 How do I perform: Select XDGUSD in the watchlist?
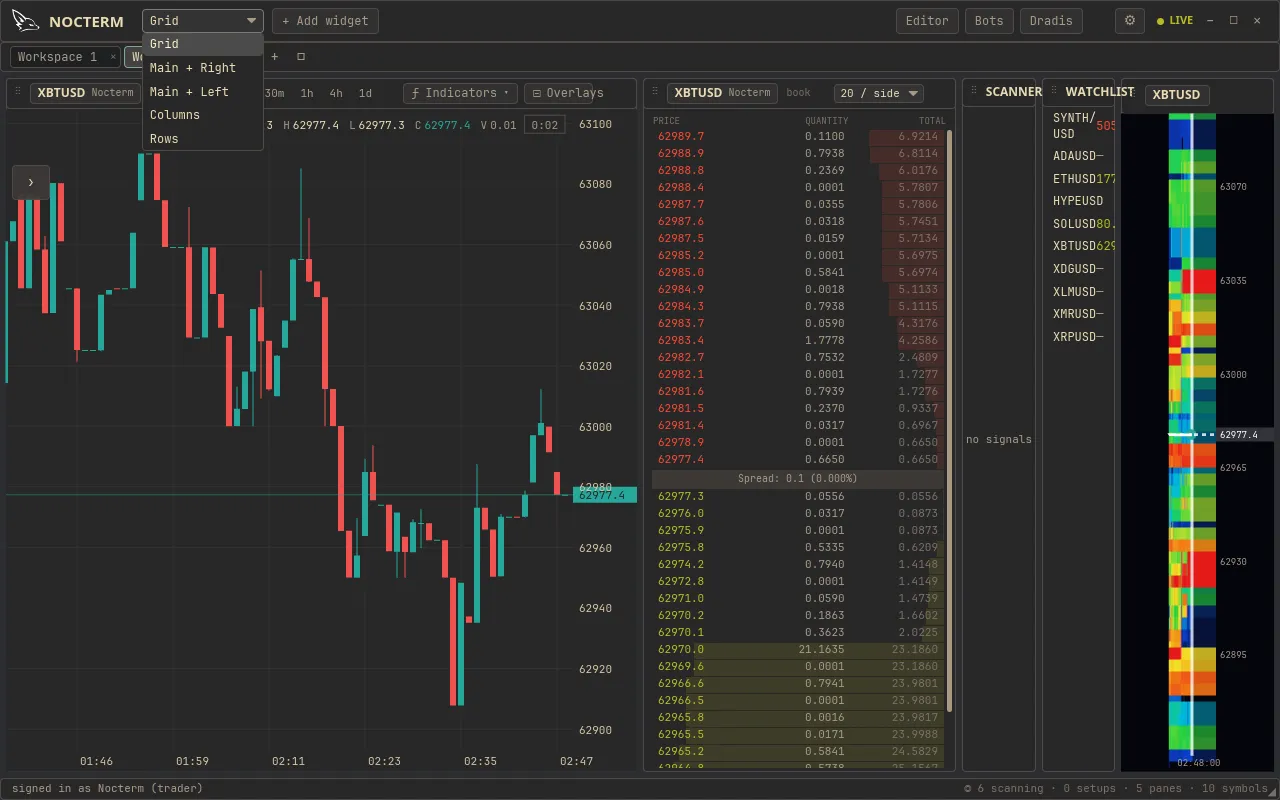pos(1079,269)
